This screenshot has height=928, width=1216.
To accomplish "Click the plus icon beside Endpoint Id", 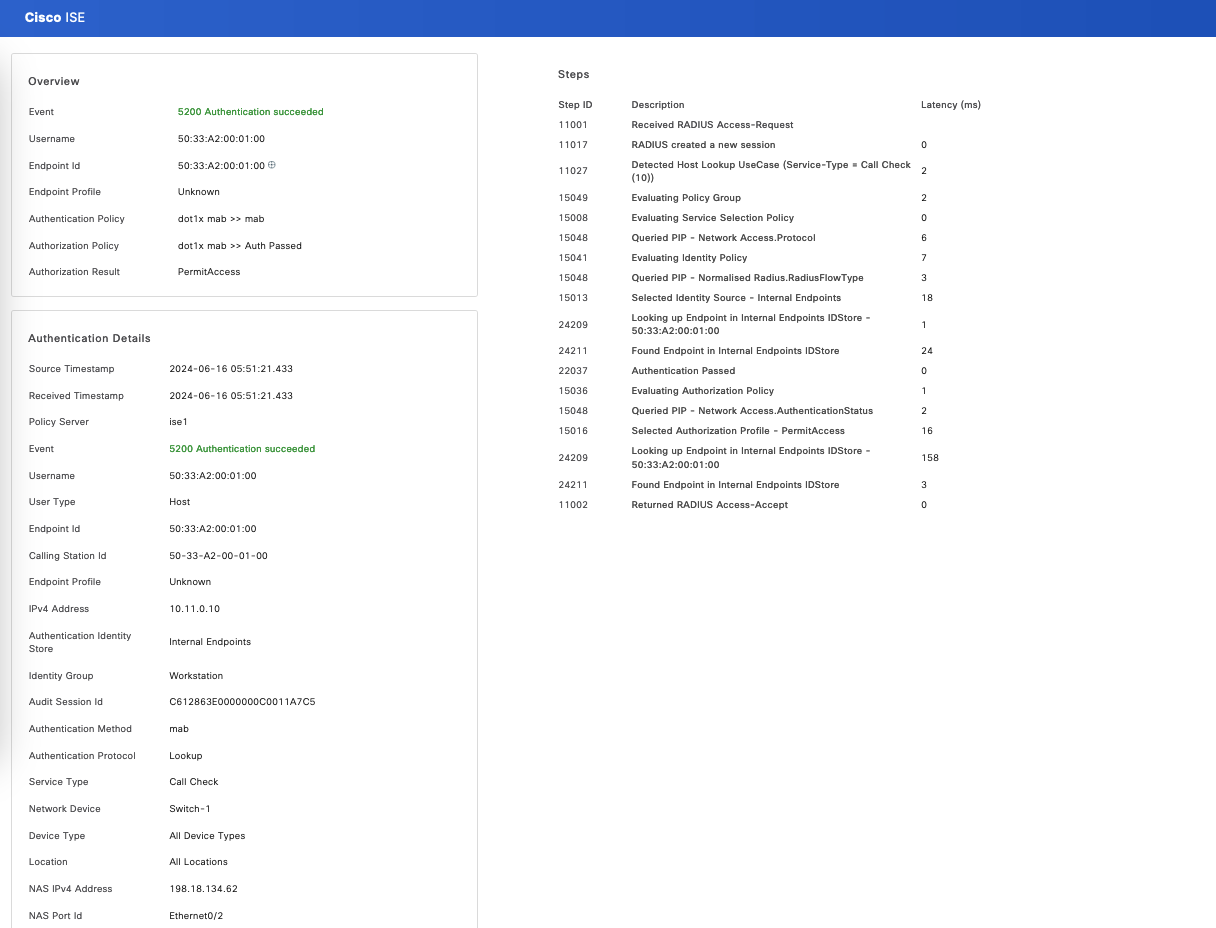I will [271, 165].
